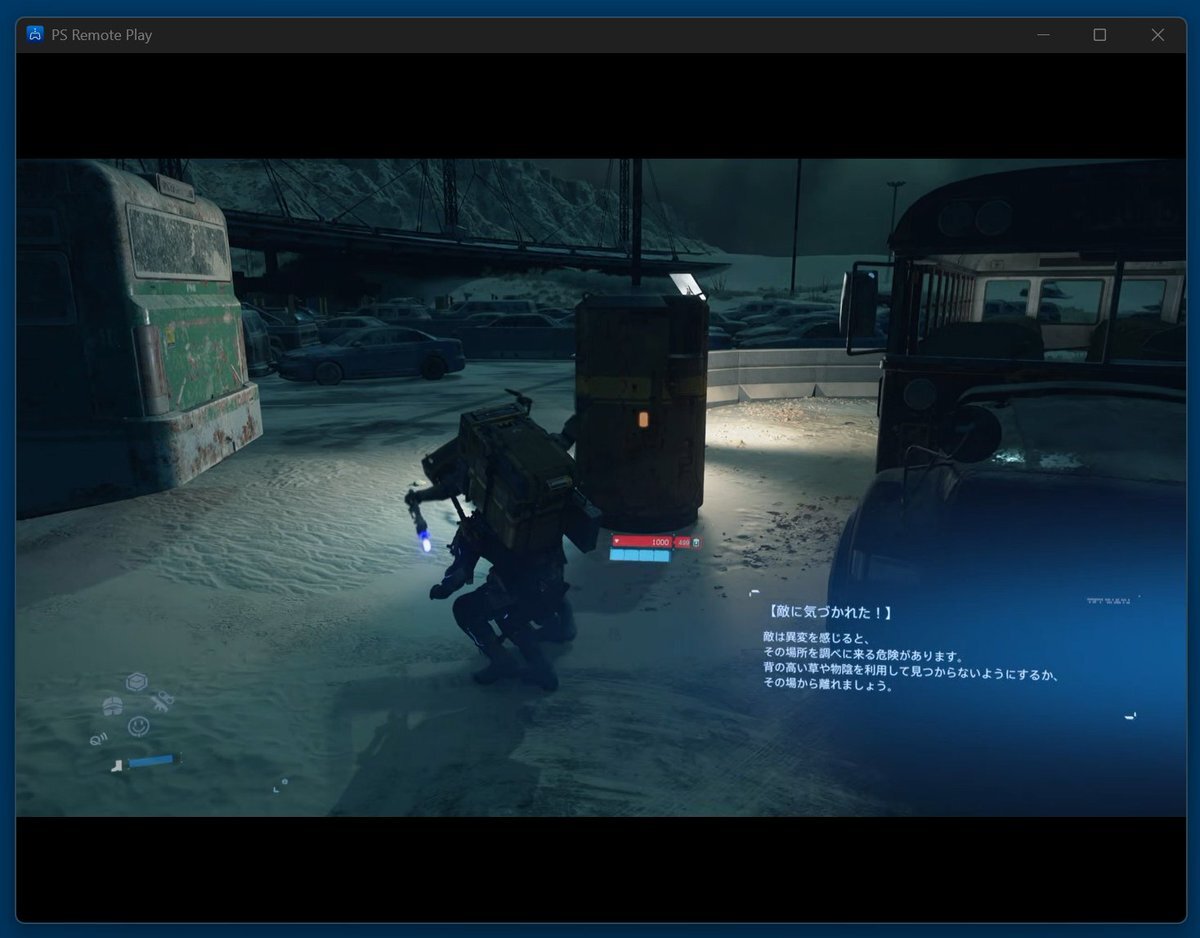This screenshot has height=938, width=1200.
Task: Click the boot durability icon
Action: (118, 767)
